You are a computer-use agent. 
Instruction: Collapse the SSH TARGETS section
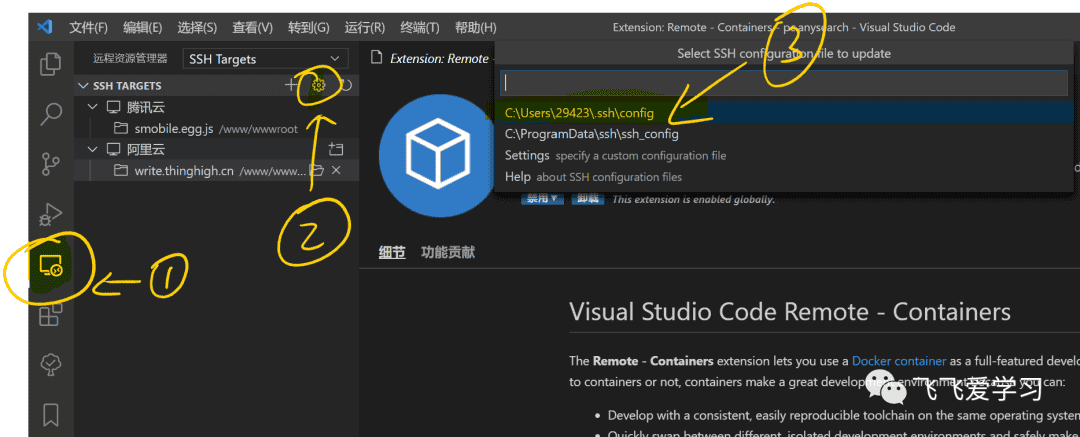pyautogui.click(x=84, y=85)
